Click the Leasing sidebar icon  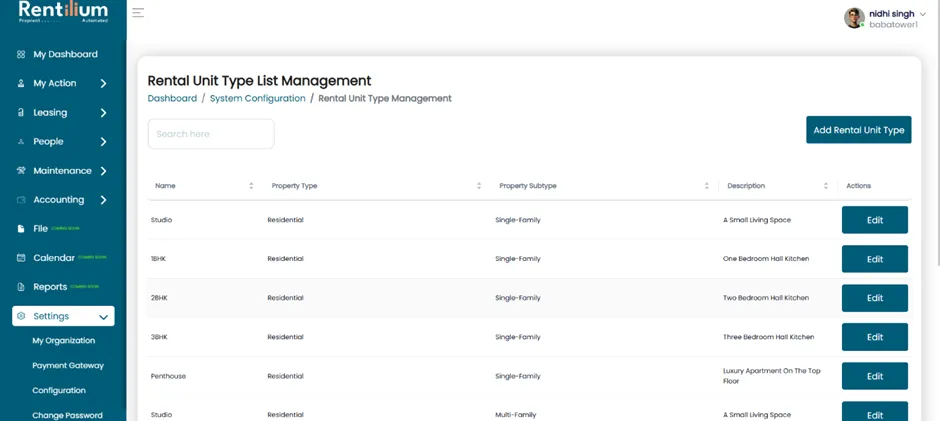coord(21,113)
